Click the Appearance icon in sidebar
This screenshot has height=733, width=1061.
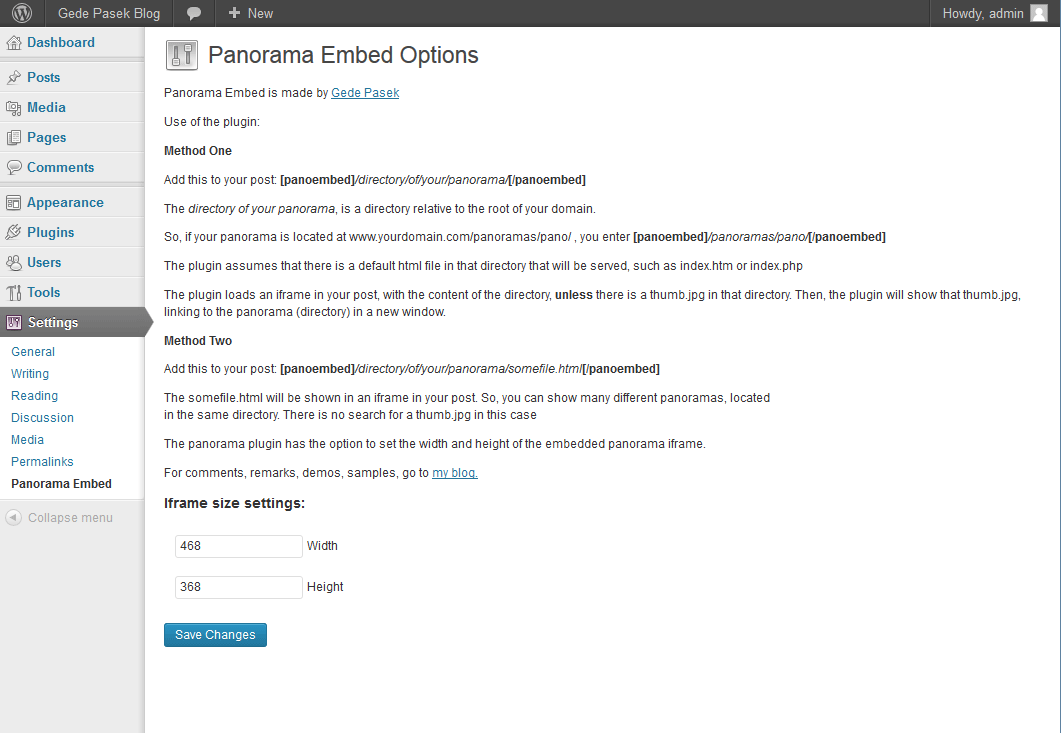[x=14, y=202]
